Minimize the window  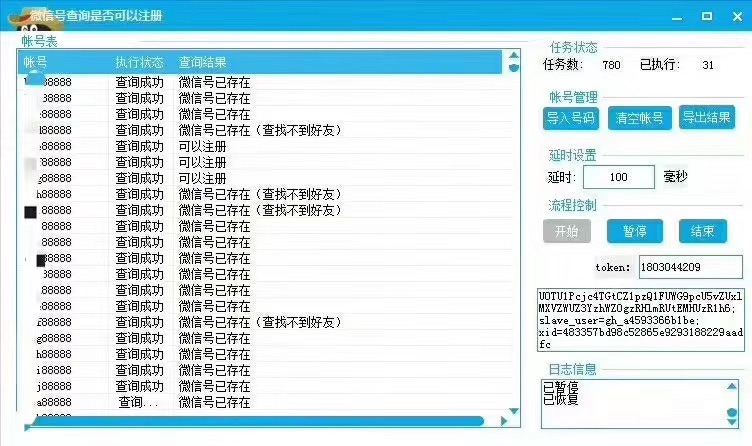677,17
